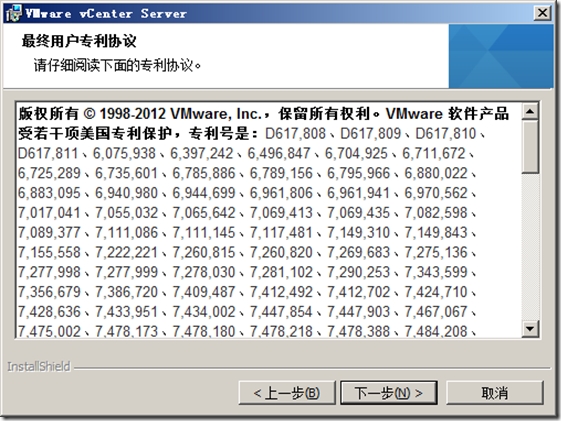Screen dimensions: 561x421
Task: Cancel installation with 取消 button
Action: click(x=495, y=393)
